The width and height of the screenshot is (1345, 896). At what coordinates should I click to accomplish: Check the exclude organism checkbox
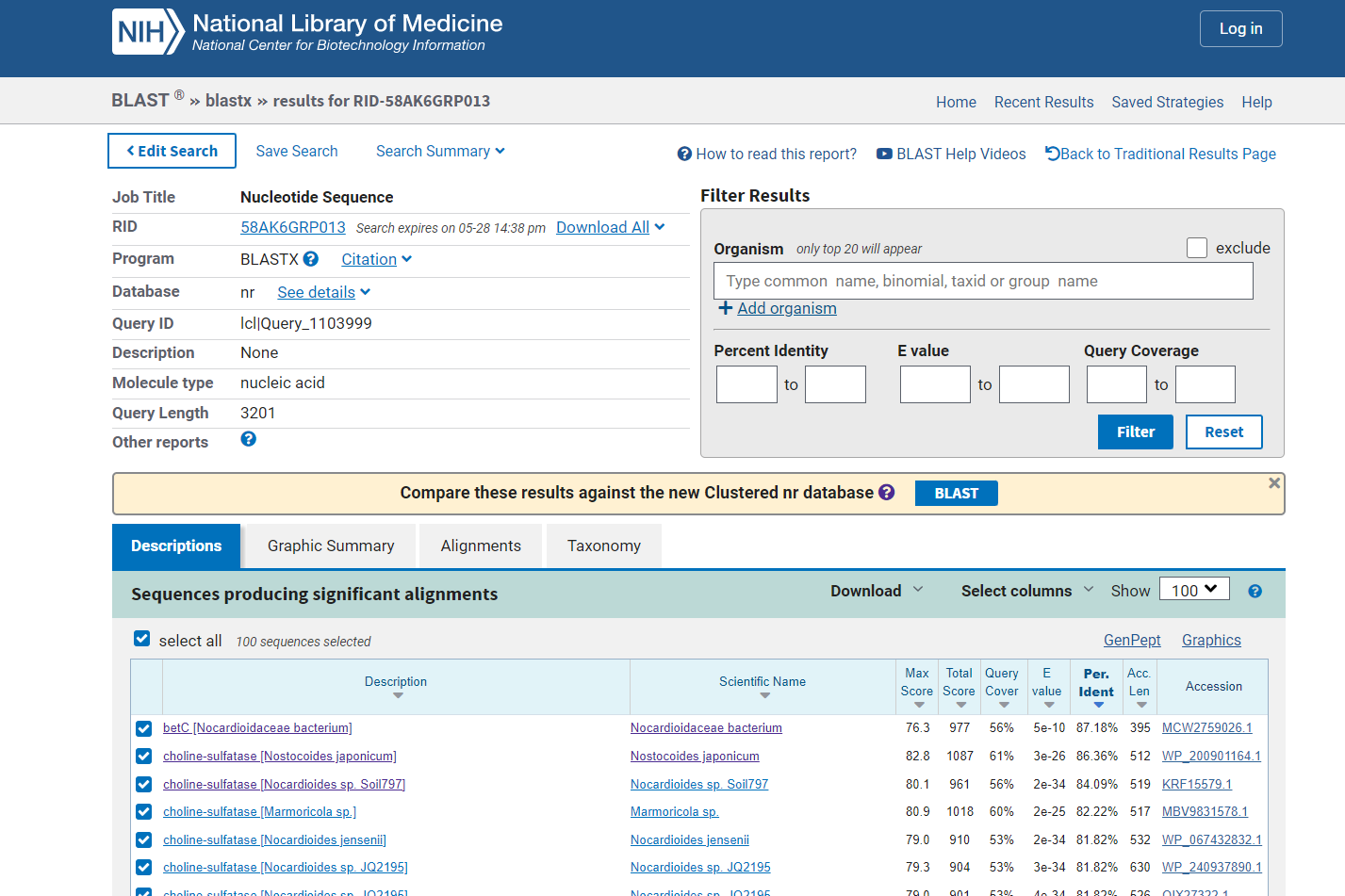click(x=1197, y=248)
